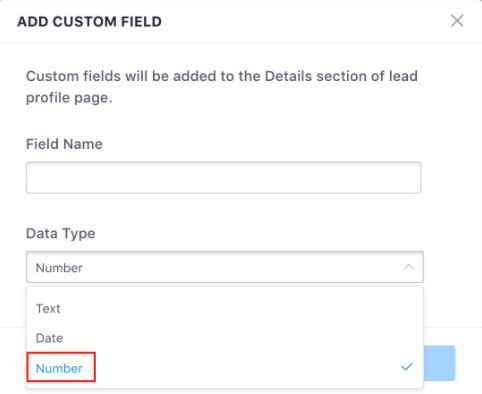Screen dimensions: 482x394
Task: Click the Data Type label
Action: 61,233
